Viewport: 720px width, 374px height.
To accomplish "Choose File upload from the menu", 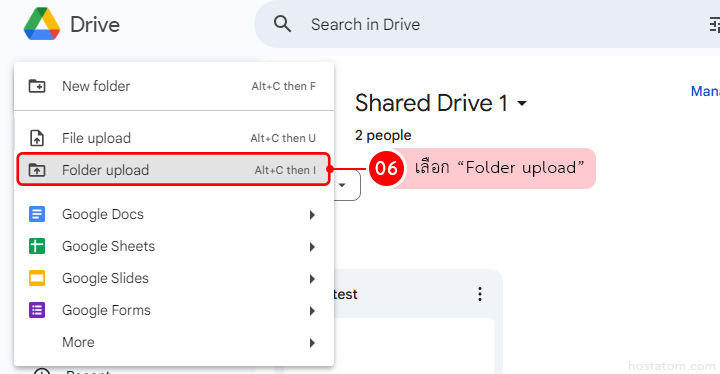I will [x=174, y=138].
